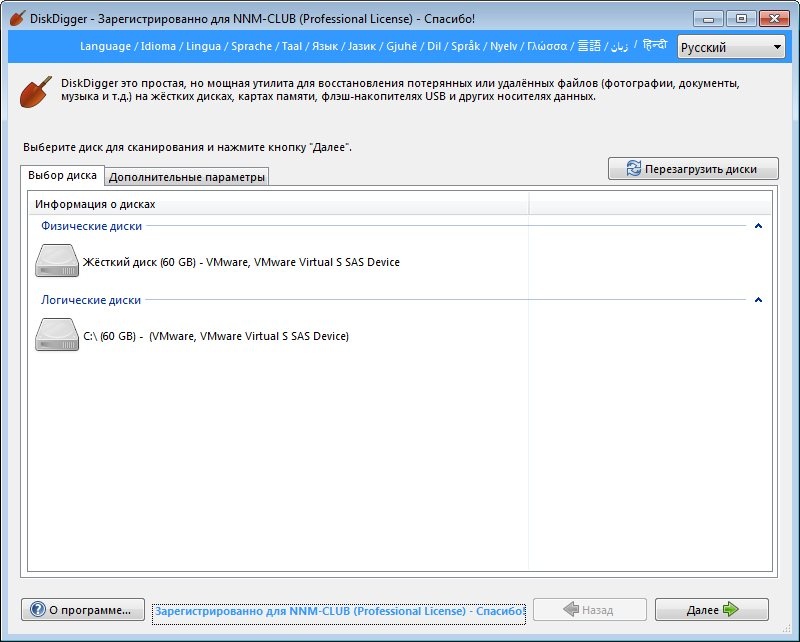The height and width of the screenshot is (642, 800).
Task: Click the green forward arrow icon
Action: click(731, 609)
